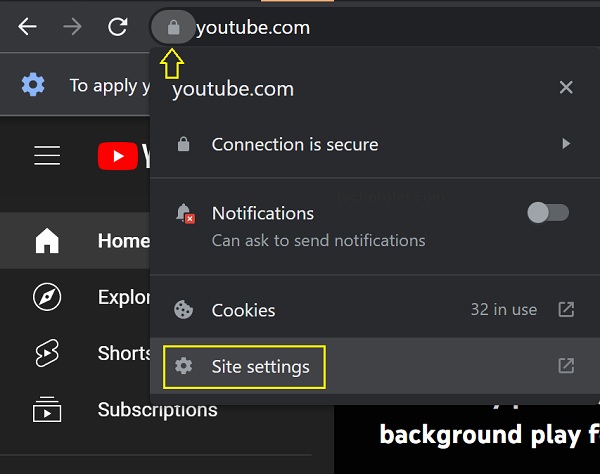Screen dimensions: 600x474
Task: Click youtube.com heading in popup
Action: point(233,90)
